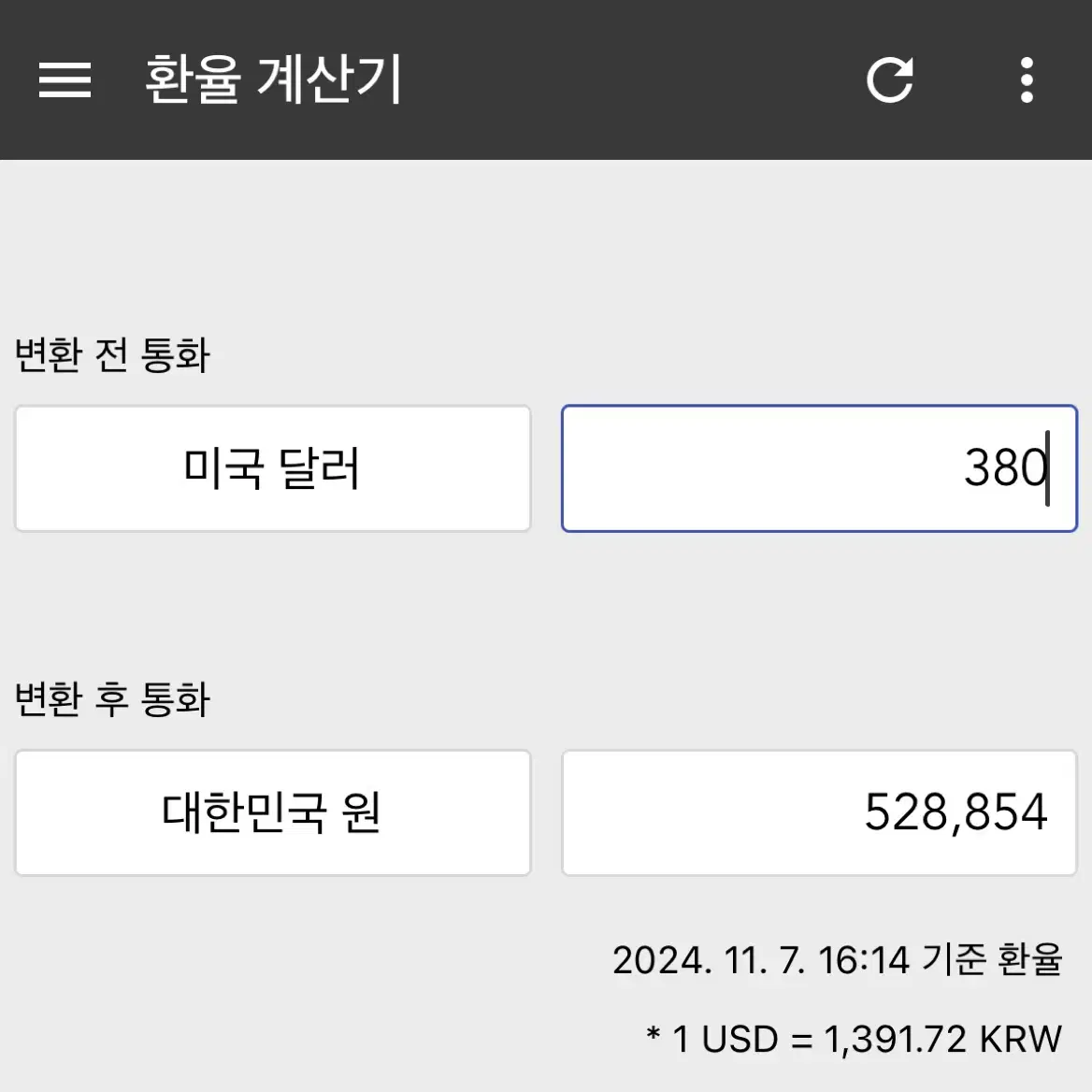Click the 1,391.72 rate value
Screen dimensions: 1092x1092
coord(896,1040)
